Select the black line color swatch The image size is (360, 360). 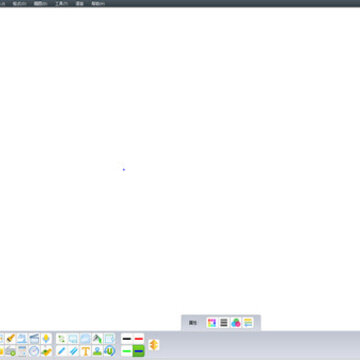click(127, 339)
